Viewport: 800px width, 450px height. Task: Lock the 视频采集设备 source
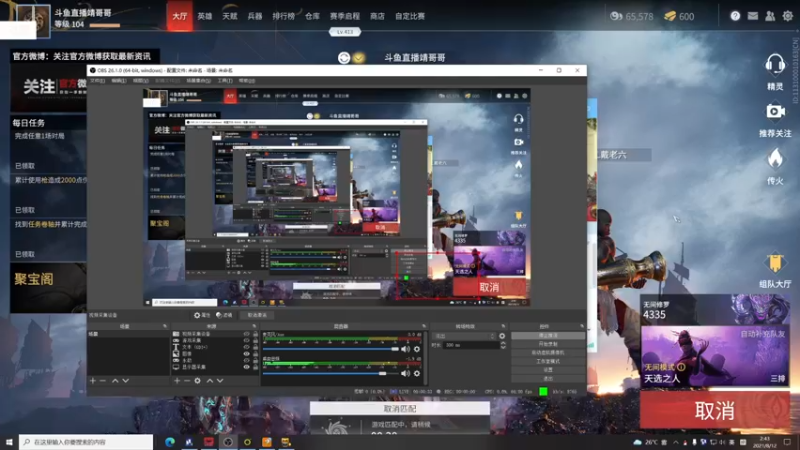point(255,334)
